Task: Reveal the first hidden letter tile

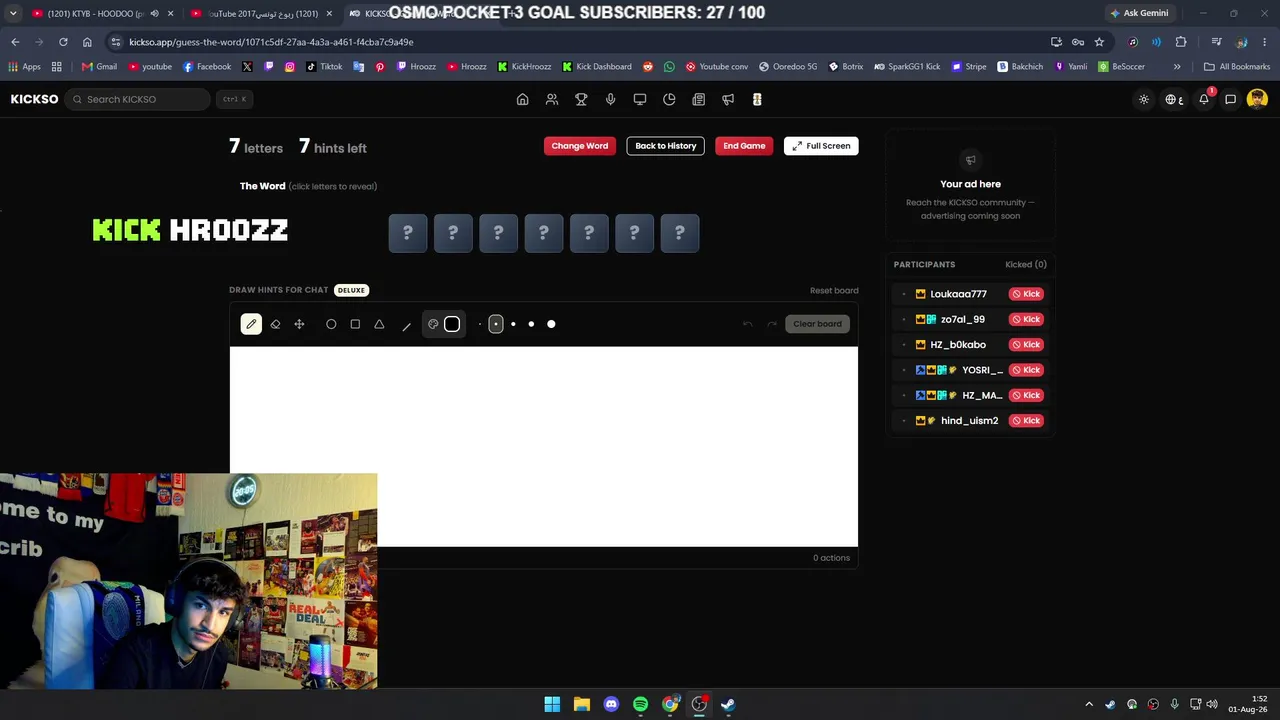Action: coord(408,233)
